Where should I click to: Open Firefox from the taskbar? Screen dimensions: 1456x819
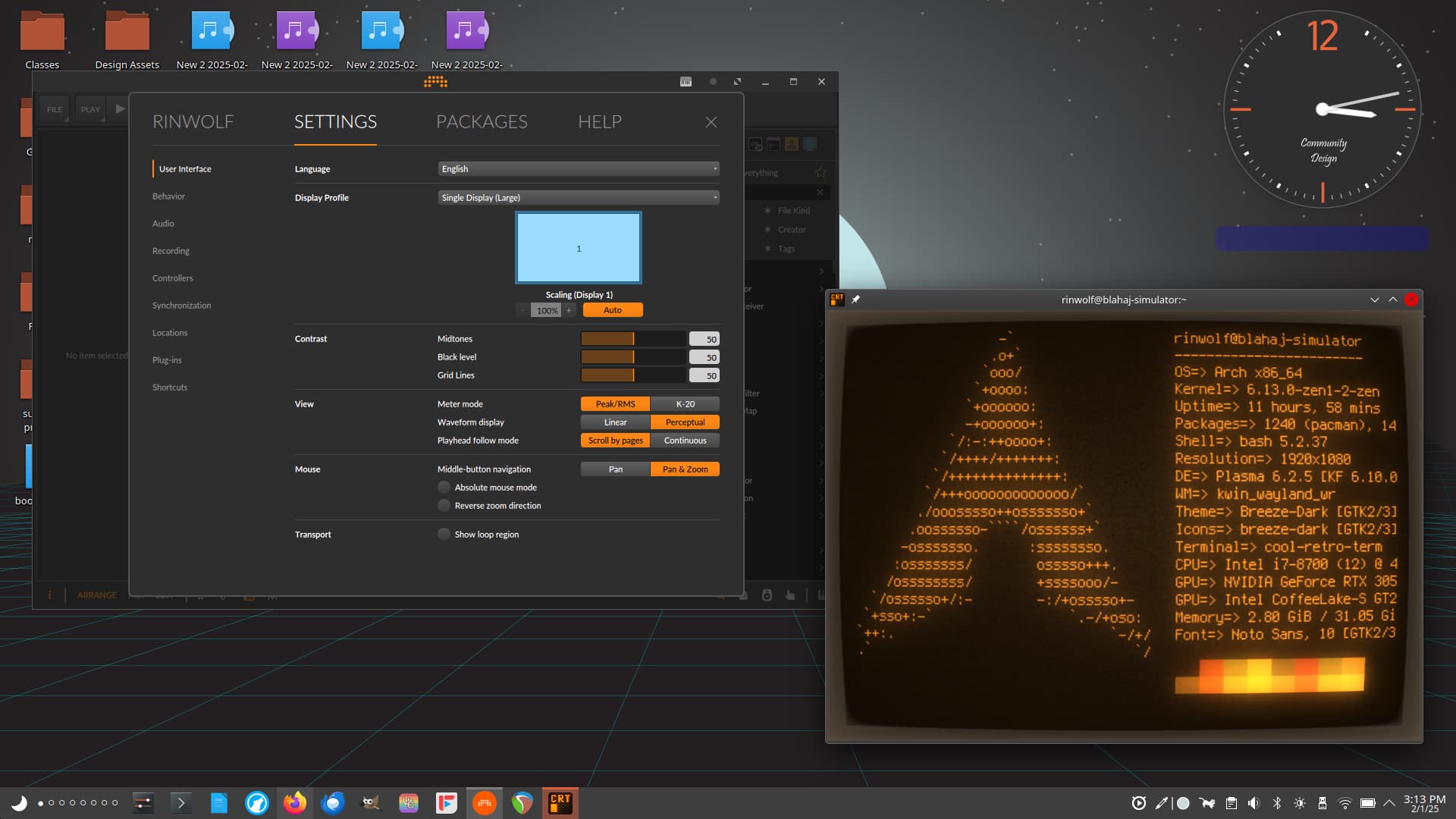[295, 803]
